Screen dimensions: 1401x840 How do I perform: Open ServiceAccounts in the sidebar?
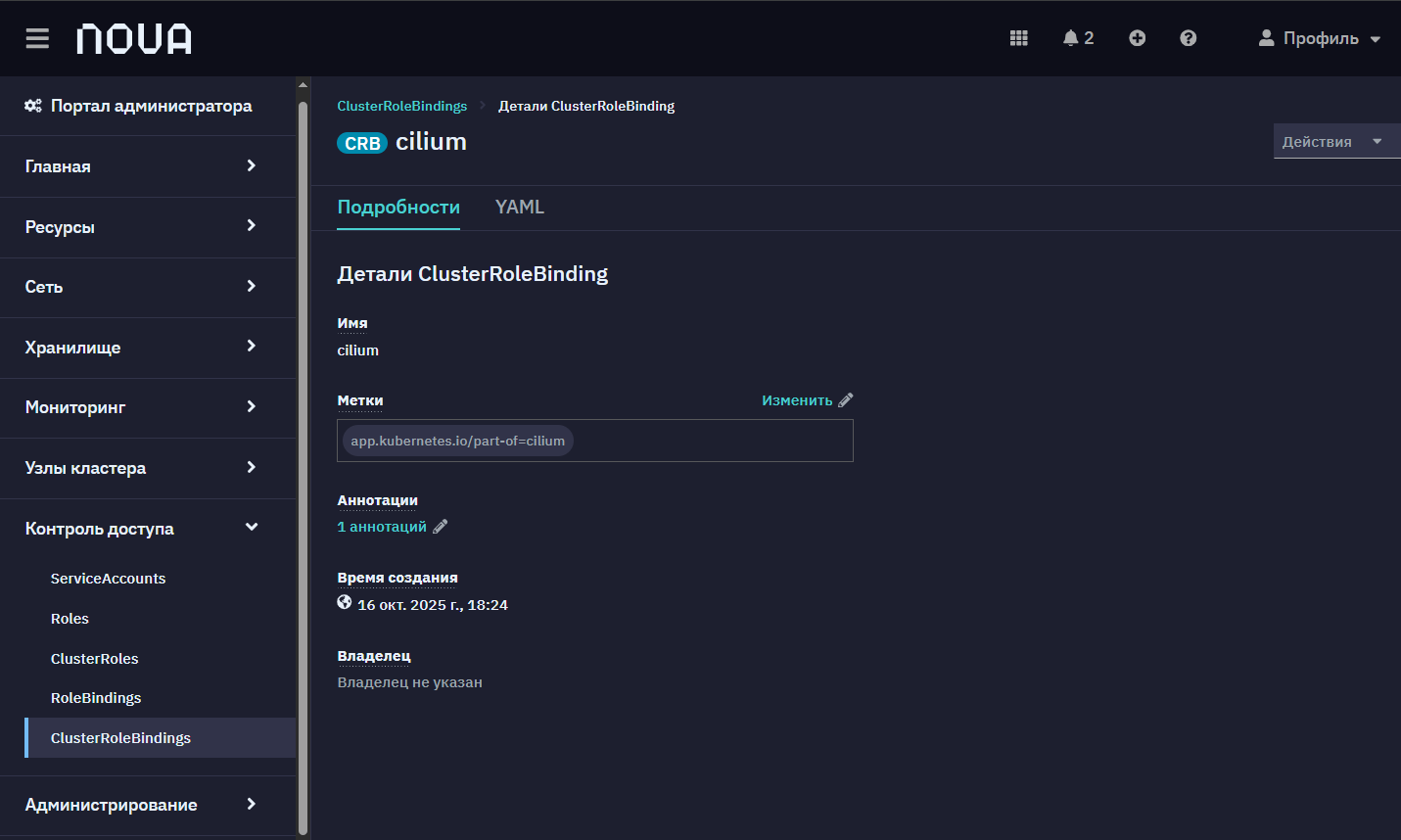click(x=108, y=579)
